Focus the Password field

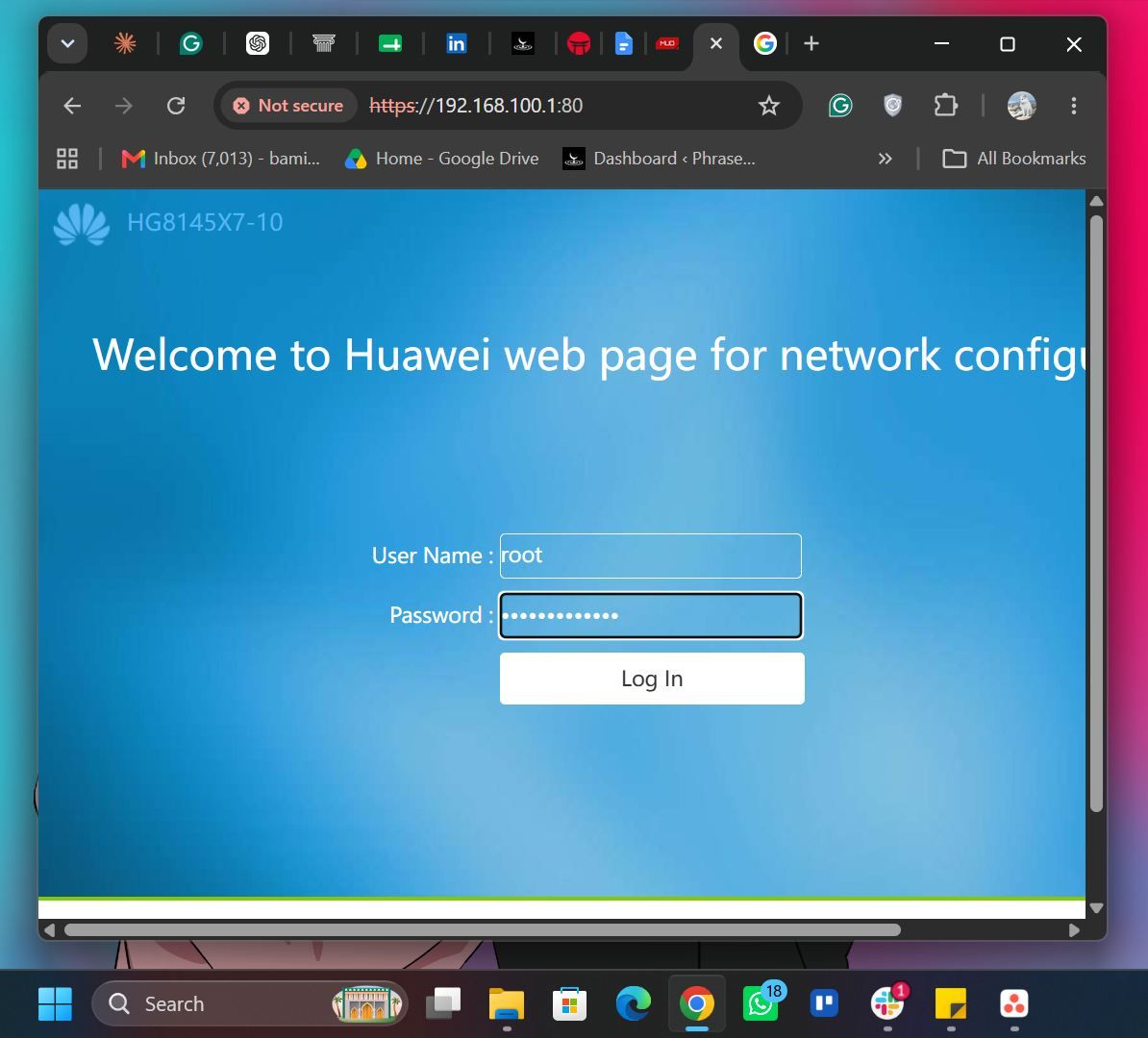651,616
